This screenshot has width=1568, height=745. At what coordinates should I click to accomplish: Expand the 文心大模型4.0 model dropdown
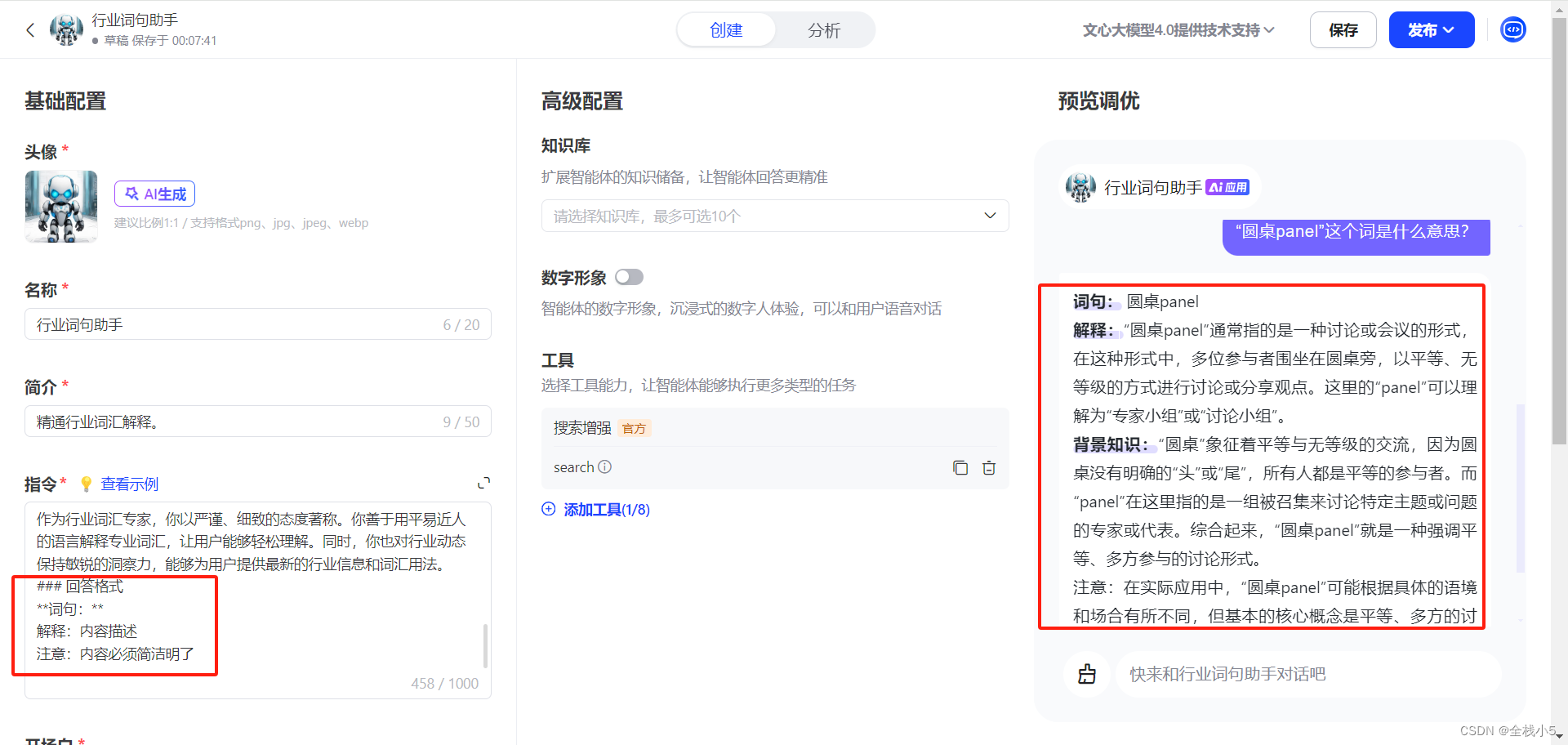tap(1178, 30)
